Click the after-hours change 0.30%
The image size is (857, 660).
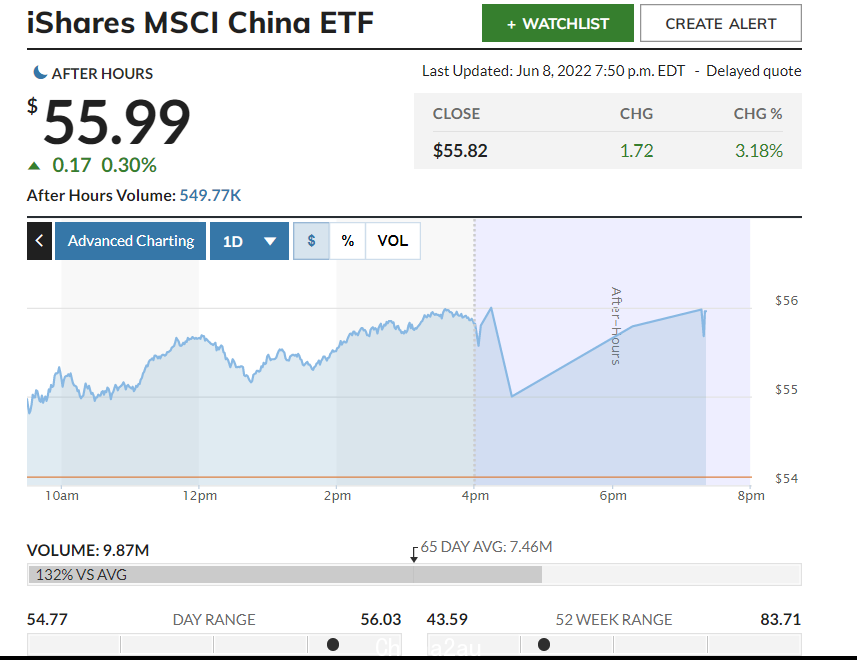[x=129, y=165]
